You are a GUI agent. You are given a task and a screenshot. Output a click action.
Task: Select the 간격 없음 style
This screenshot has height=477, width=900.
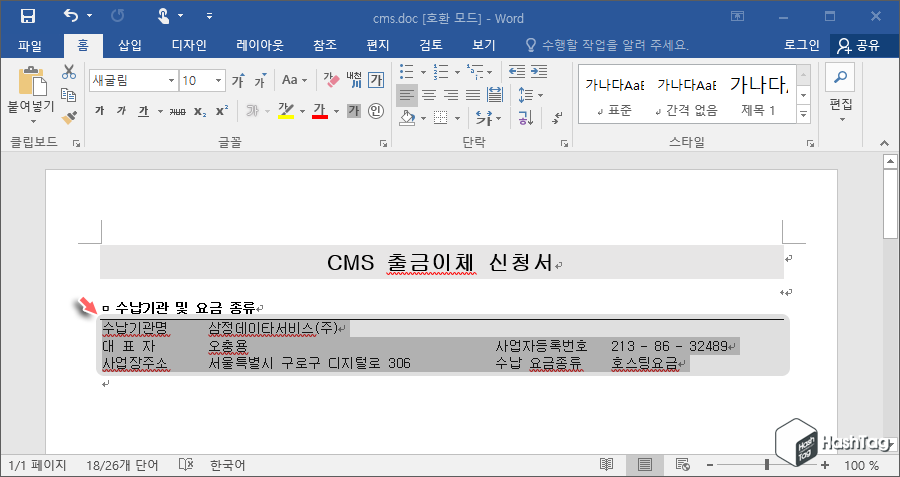[x=686, y=95]
